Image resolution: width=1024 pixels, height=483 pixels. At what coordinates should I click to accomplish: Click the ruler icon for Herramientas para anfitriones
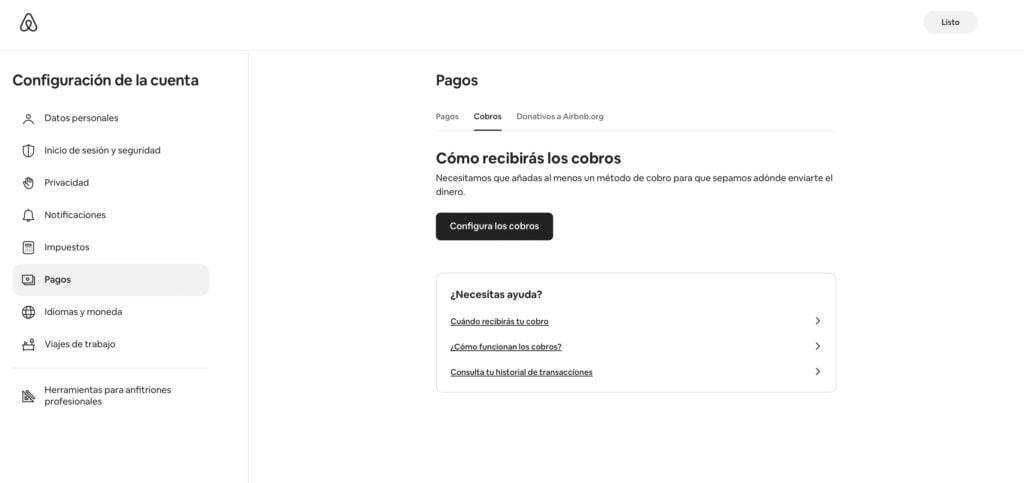(x=28, y=396)
